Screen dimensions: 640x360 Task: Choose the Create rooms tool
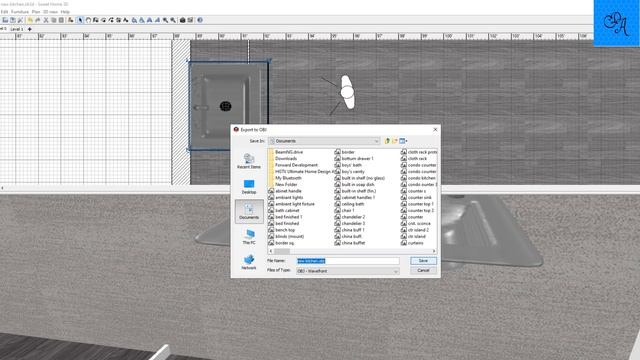pyautogui.click(x=103, y=20)
